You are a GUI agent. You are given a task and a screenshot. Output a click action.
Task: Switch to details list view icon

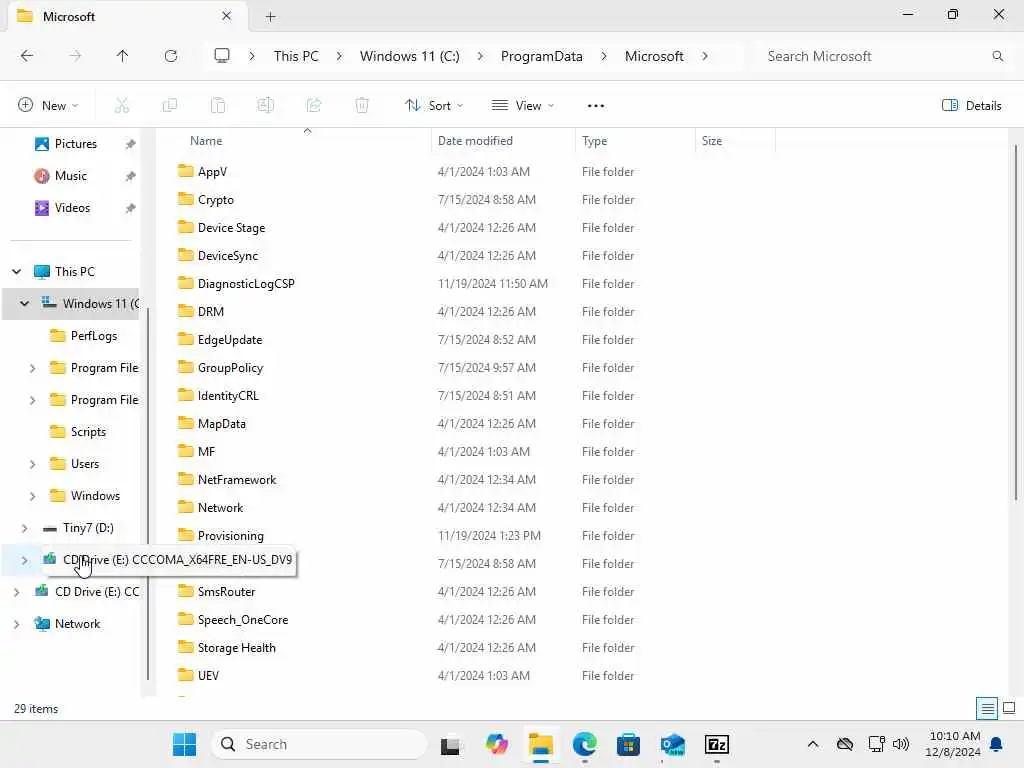click(987, 708)
